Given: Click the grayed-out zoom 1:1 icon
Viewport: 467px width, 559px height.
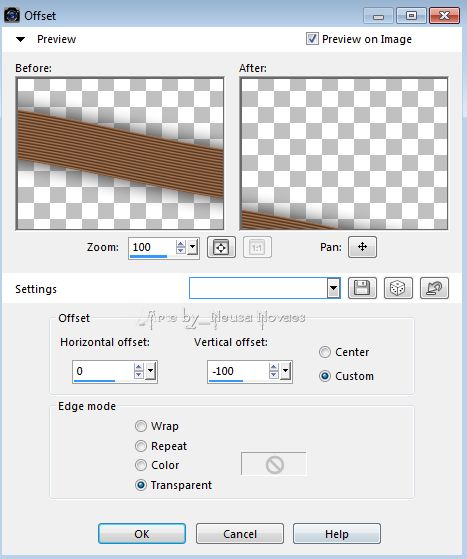Looking at the screenshot, I should click(257, 247).
